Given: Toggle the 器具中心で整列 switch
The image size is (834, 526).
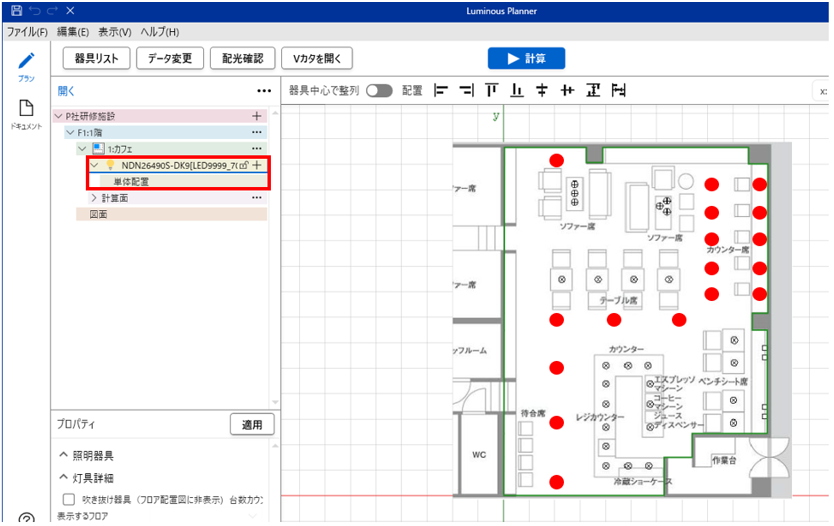Looking at the screenshot, I should pos(379,90).
